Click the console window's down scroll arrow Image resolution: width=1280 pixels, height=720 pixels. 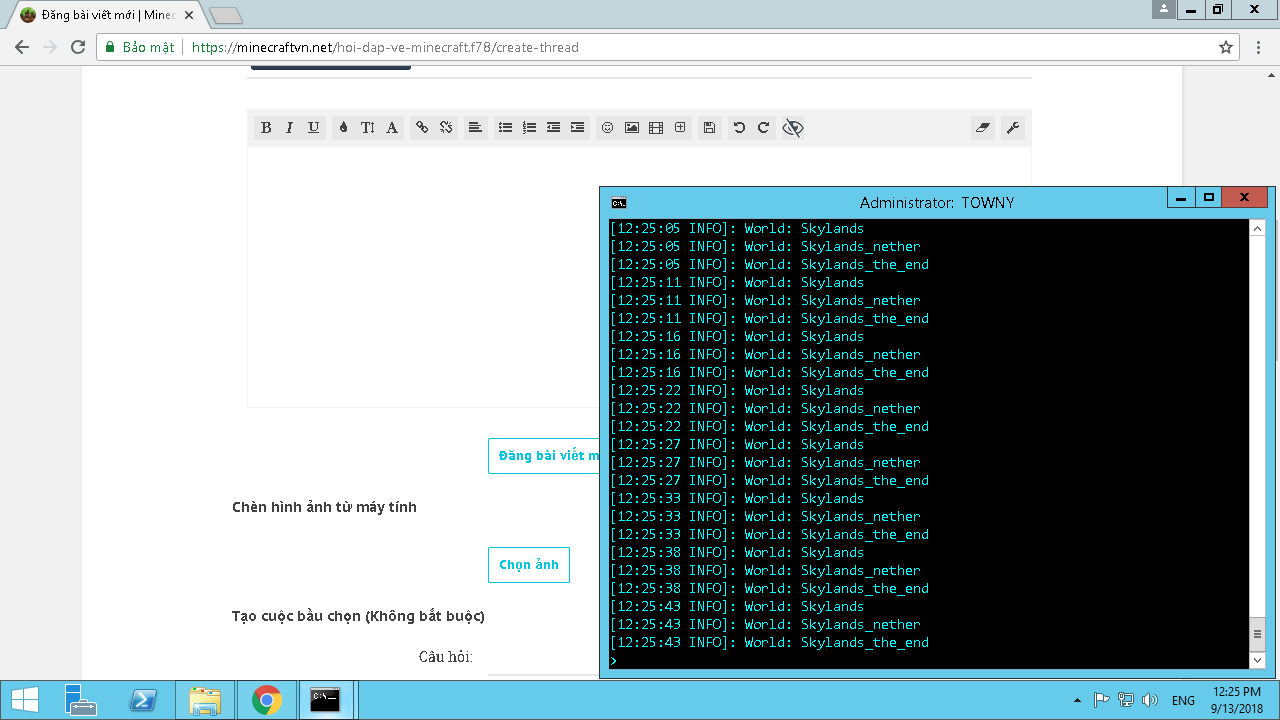pos(1257,660)
